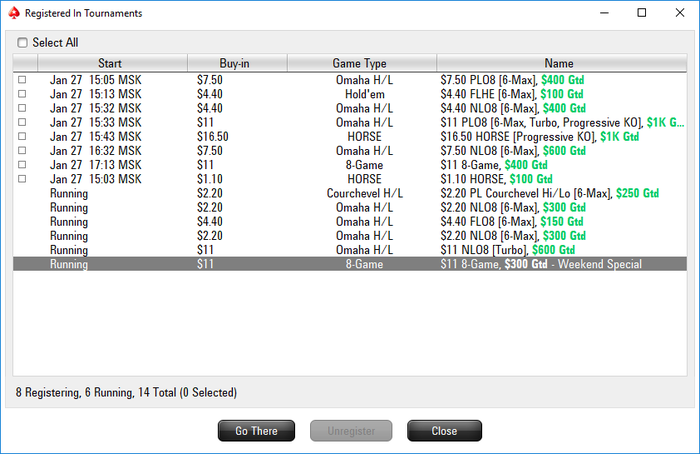
Task: Select the $11 8-Game Weekend Special row
Action: 350,264
